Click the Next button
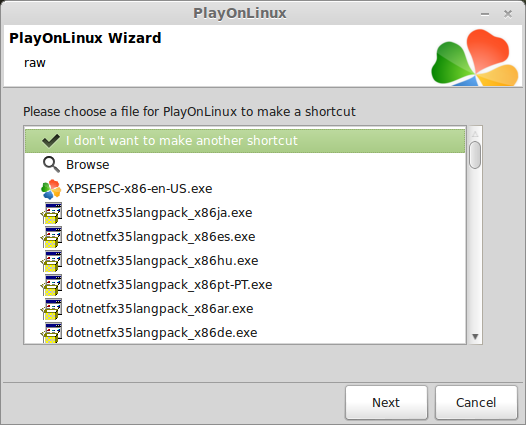Viewport: 526px width, 425px height. [386, 403]
